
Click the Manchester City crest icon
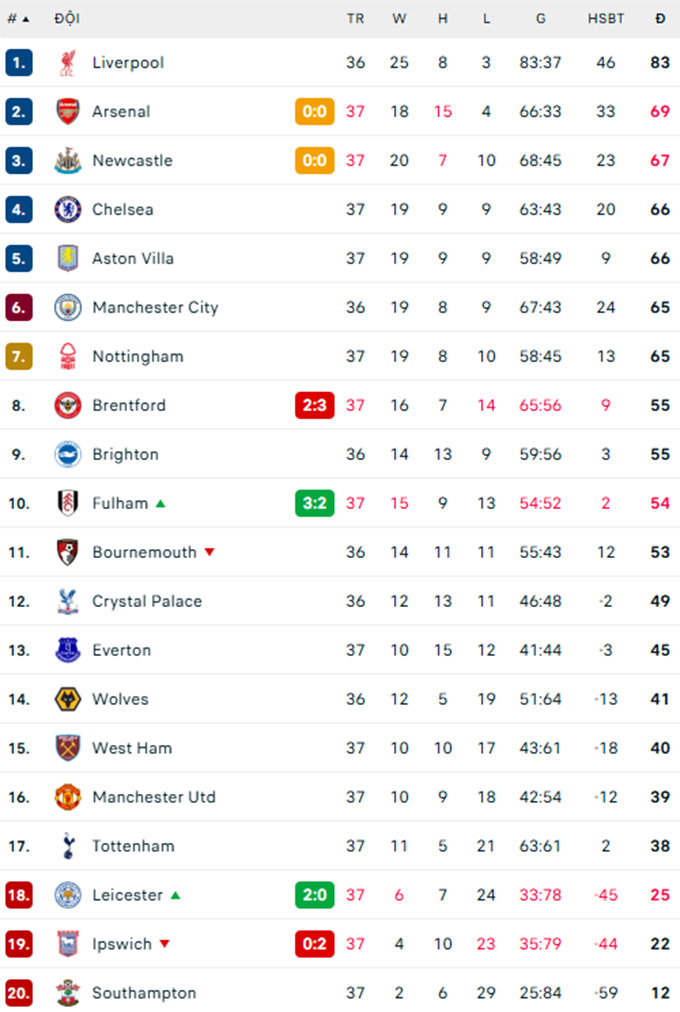coord(68,308)
